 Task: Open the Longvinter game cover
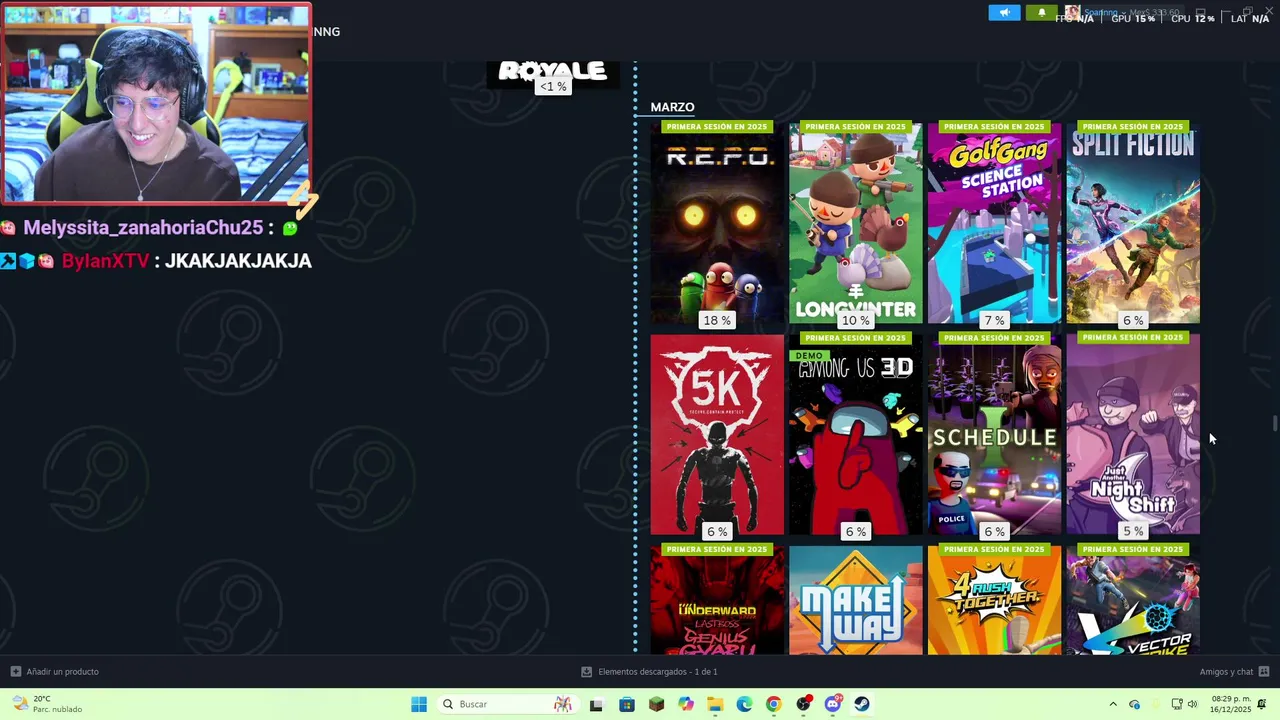click(x=855, y=222)
